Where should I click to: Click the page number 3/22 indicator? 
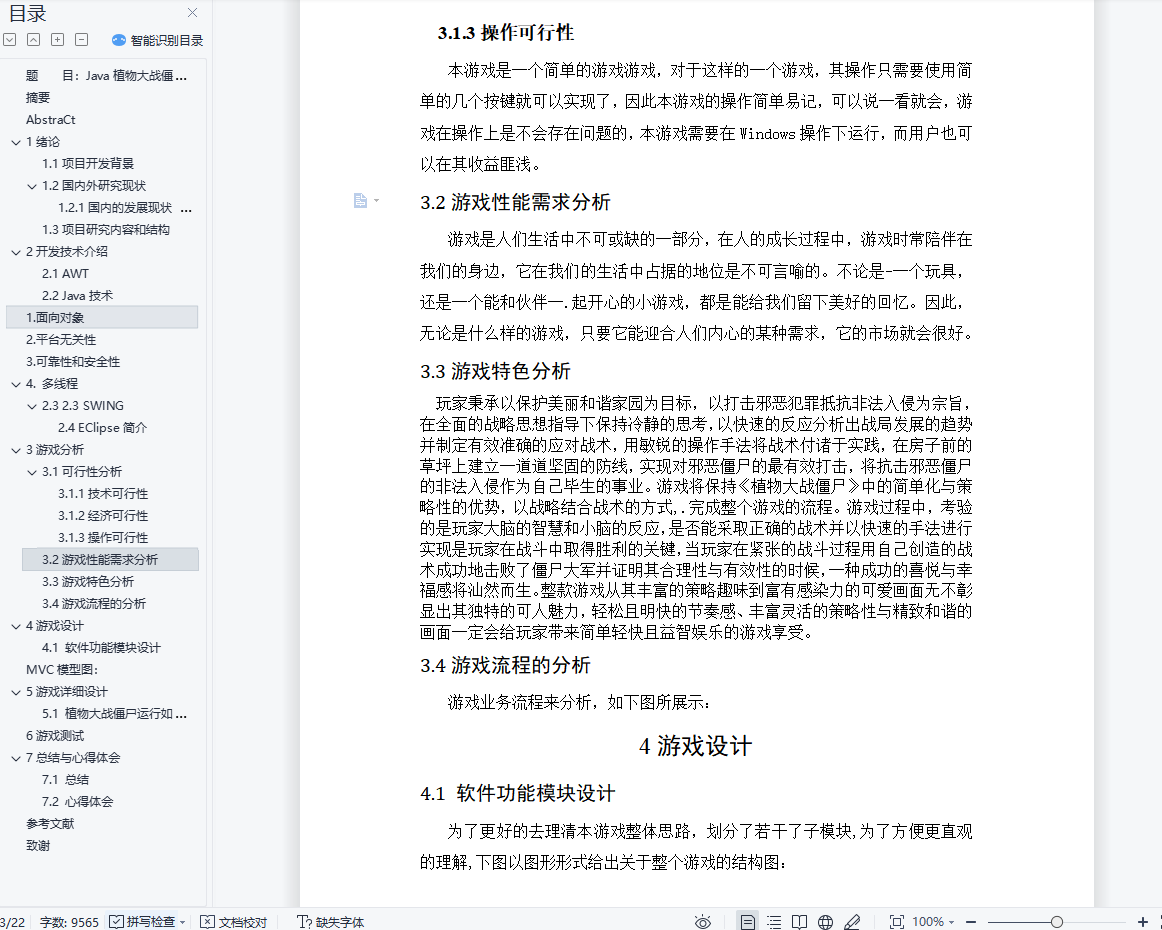click(x=13, y=922)
